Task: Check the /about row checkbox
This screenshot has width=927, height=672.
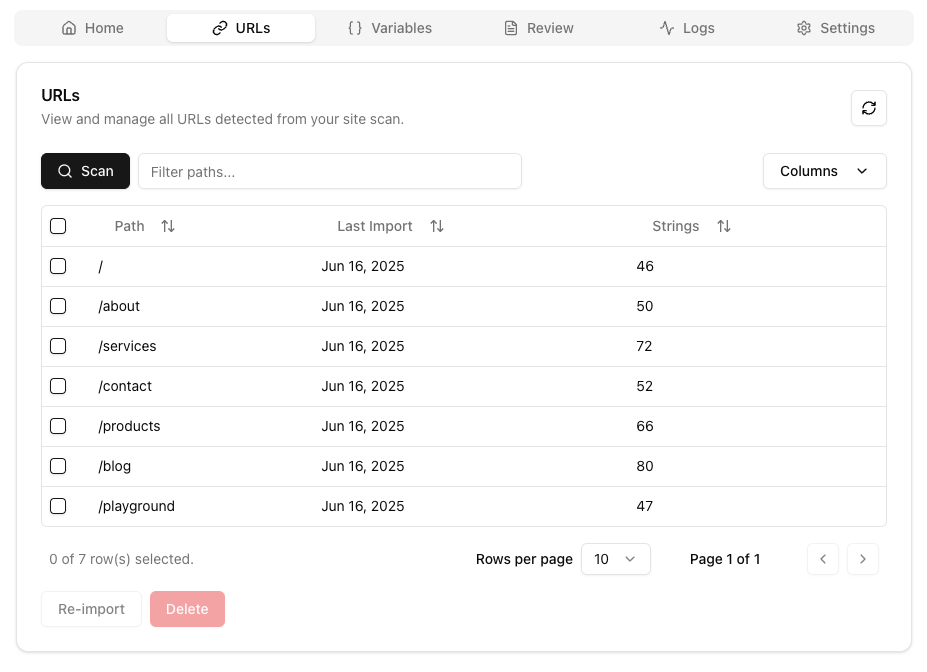Action: click(58, 306)
